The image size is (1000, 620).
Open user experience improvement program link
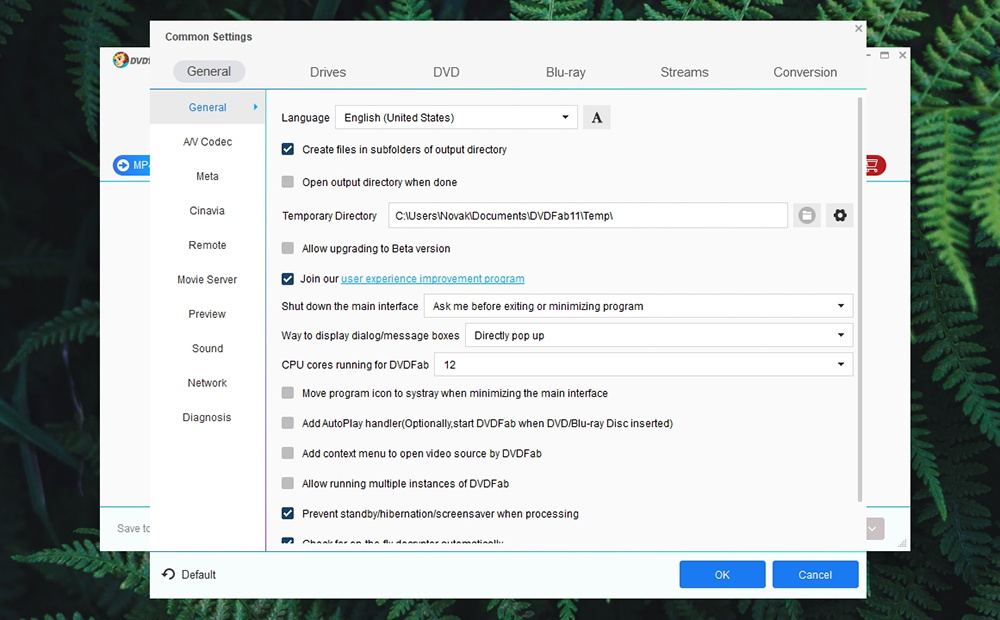tap(432, 279)
